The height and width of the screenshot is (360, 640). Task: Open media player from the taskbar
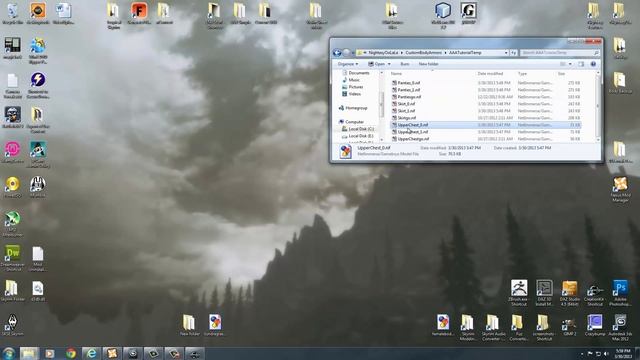(50, 353)
